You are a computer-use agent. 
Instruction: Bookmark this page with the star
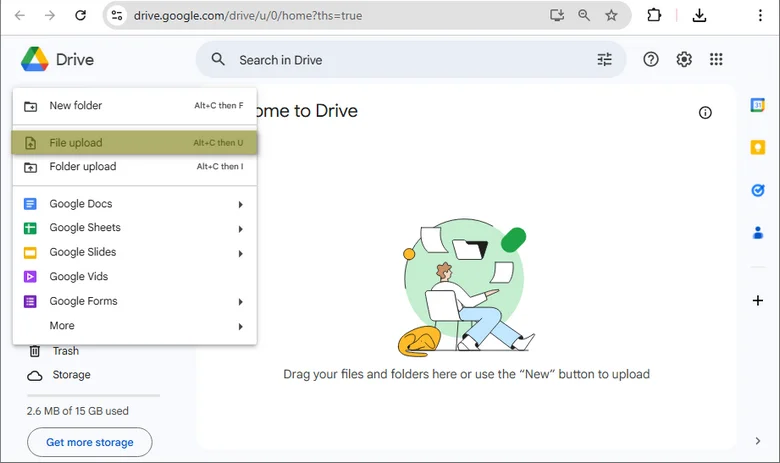(611, 15)
